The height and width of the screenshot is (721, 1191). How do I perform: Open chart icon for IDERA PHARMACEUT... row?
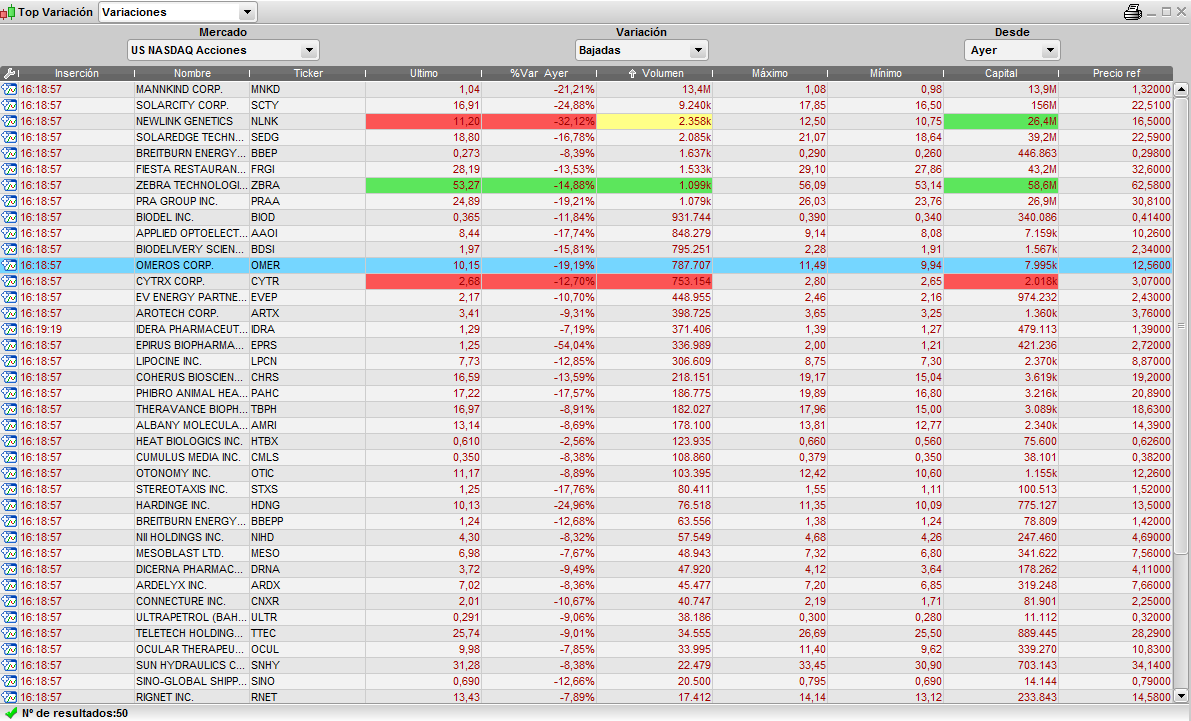(x=9, y=329)
